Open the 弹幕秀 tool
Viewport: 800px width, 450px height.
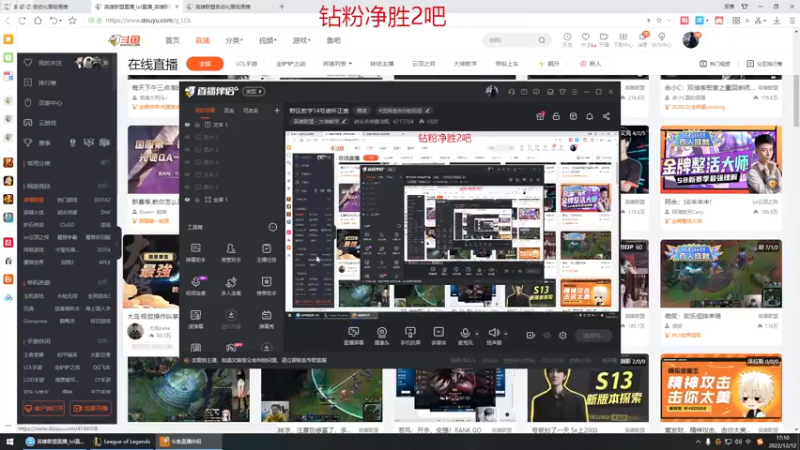tap(266, 319)
